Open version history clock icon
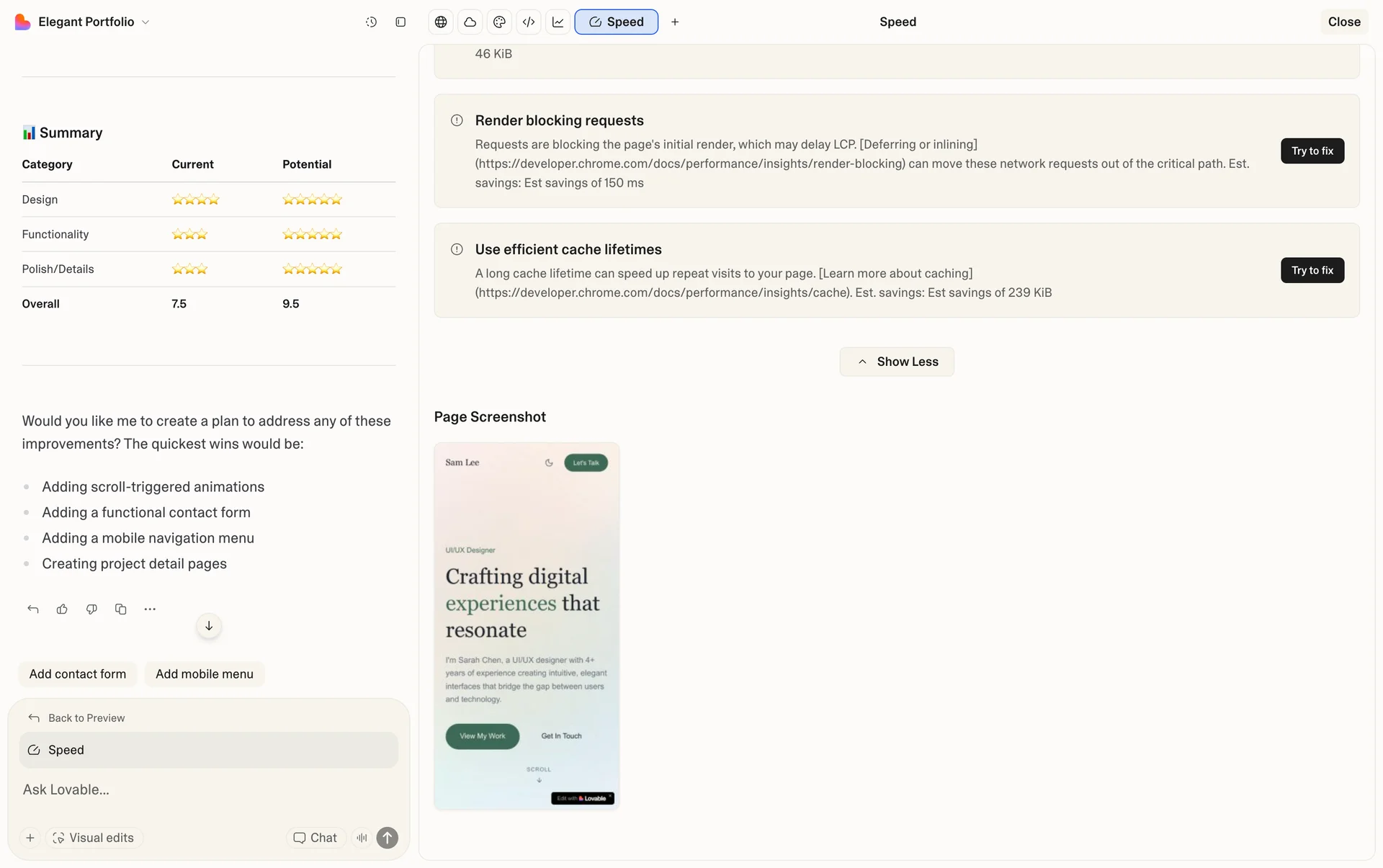 [371, 22]
